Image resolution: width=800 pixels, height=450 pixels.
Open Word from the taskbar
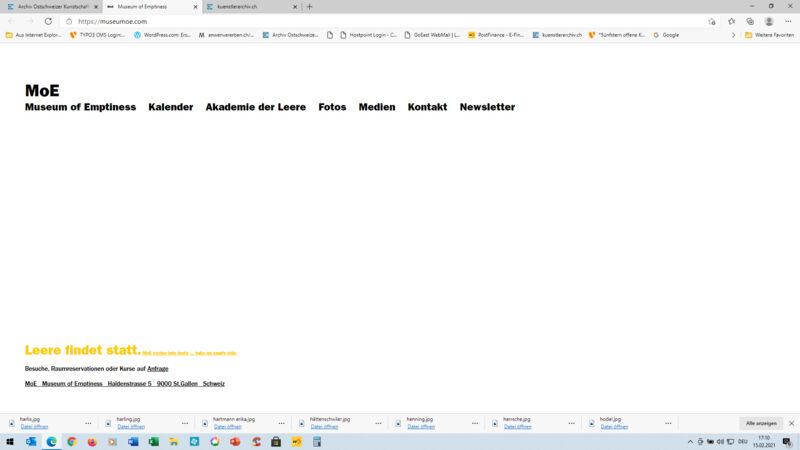(133, 442)
